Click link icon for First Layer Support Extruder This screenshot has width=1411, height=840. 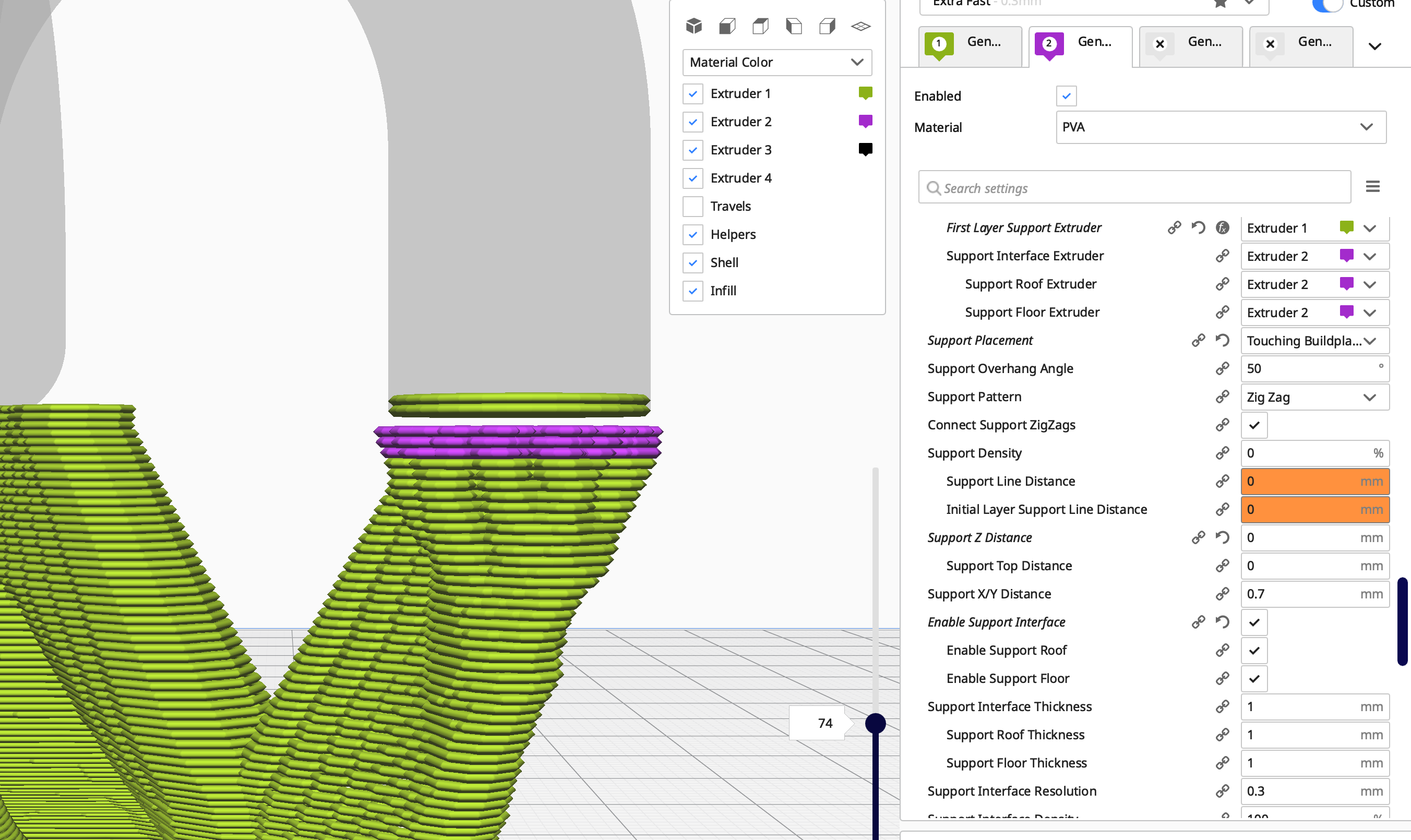(x=1175, y=227)
